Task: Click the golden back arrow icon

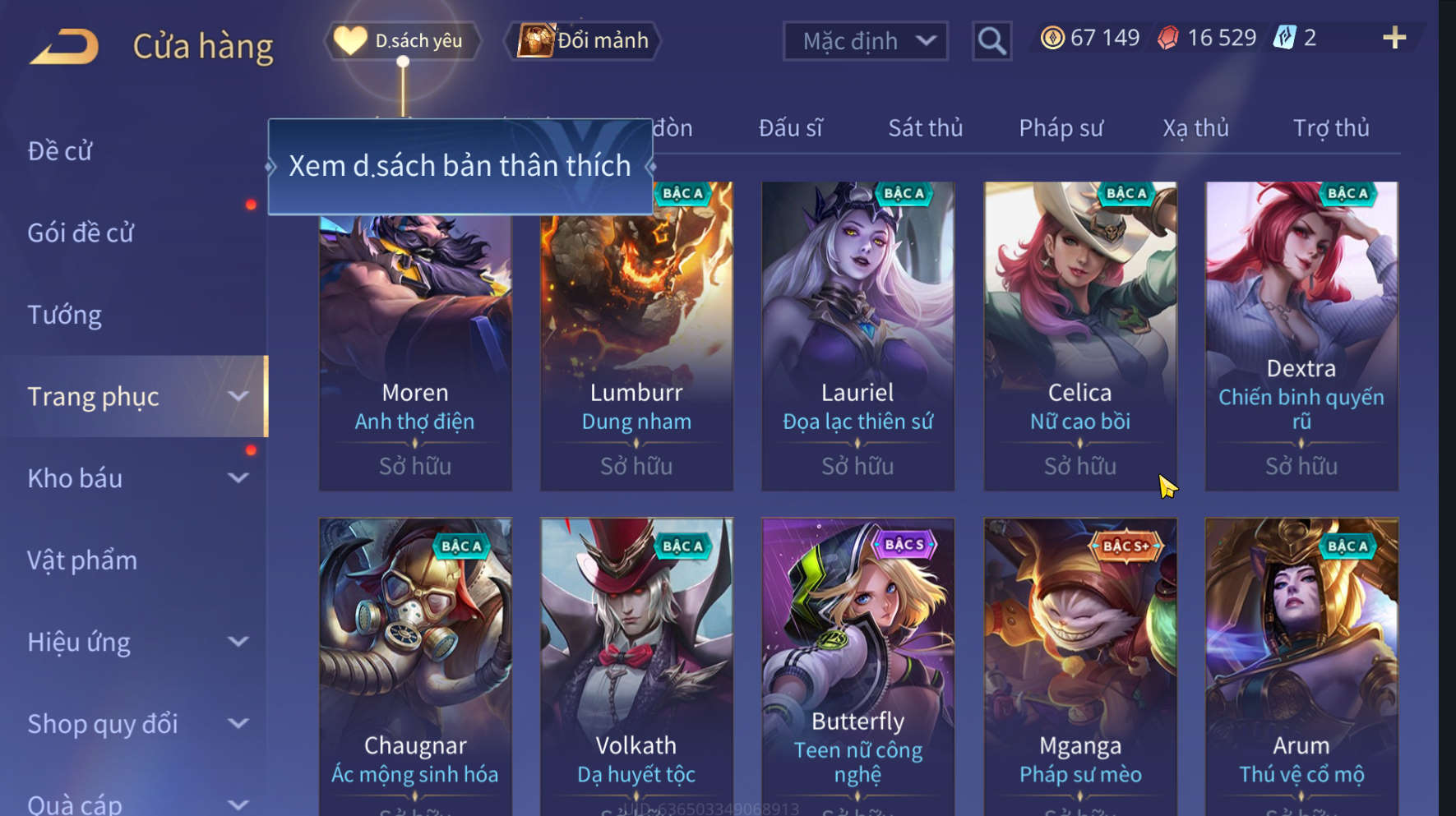Action: pos(64,46)
